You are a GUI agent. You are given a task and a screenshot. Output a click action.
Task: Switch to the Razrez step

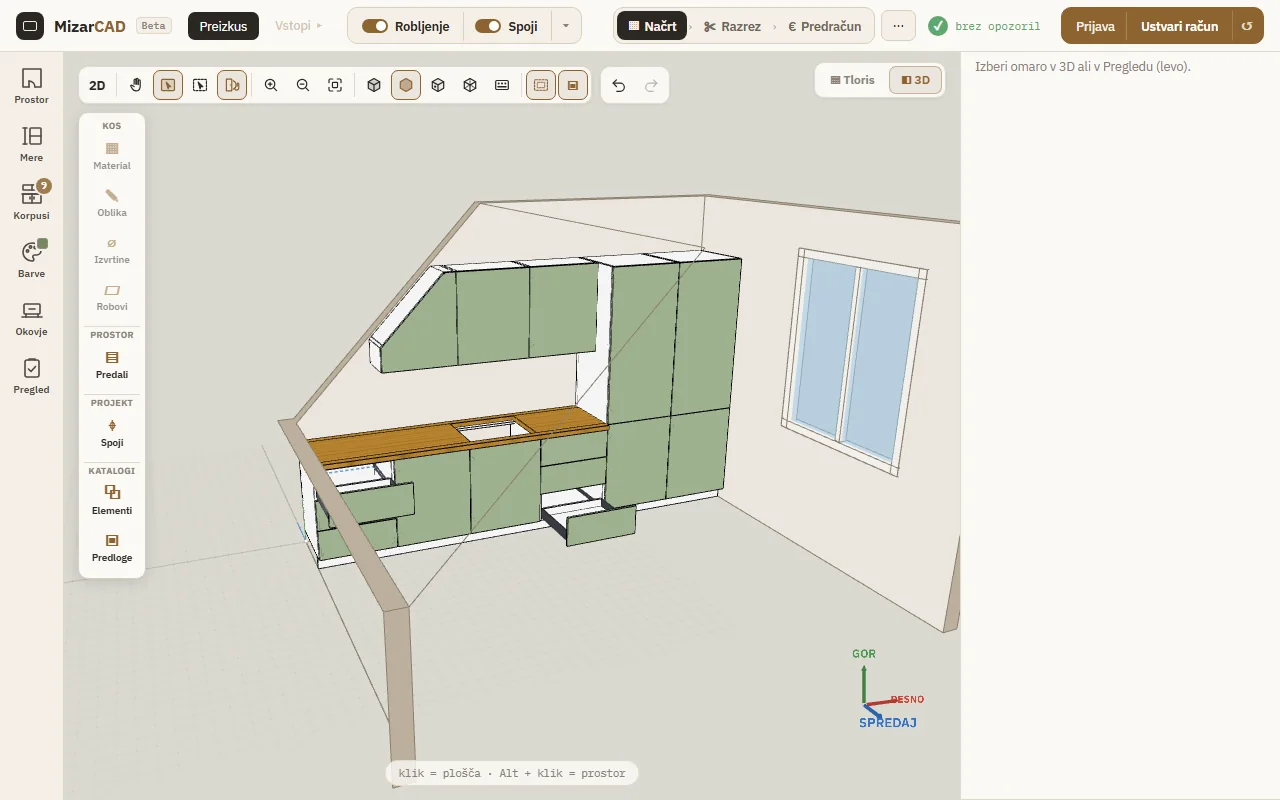[732, 26]
